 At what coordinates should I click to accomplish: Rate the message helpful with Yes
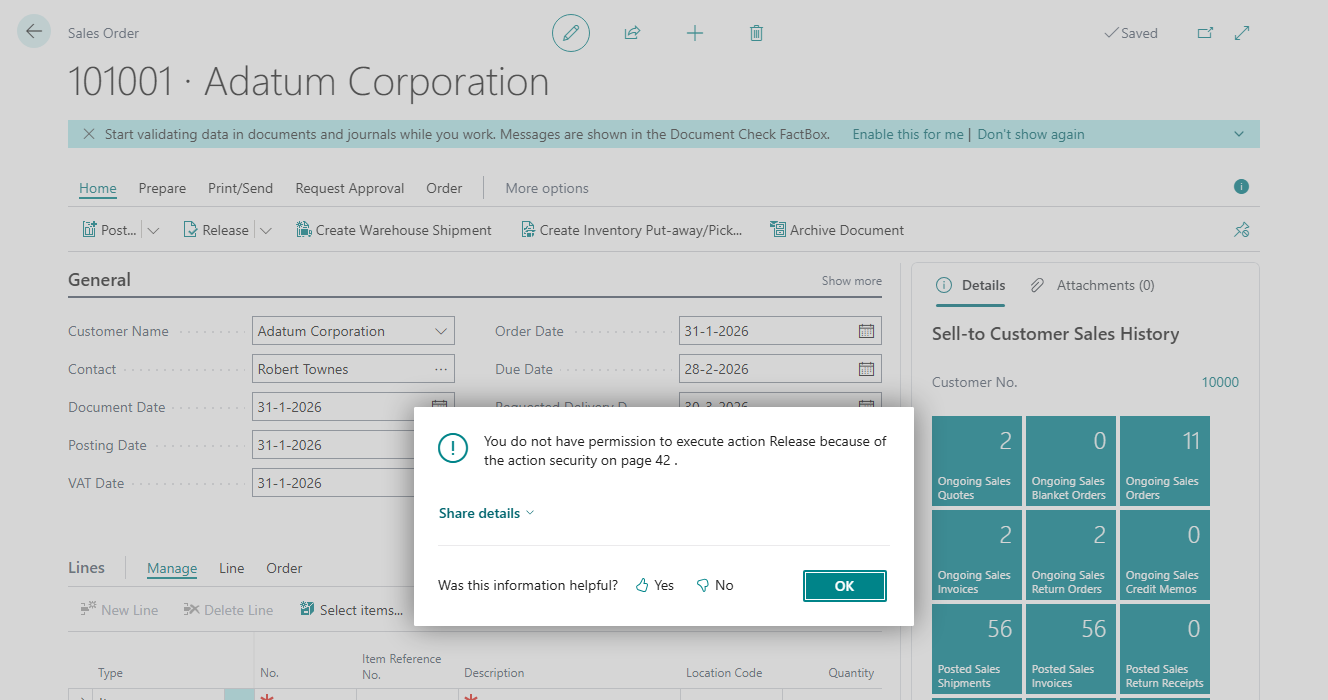point(655,585)
